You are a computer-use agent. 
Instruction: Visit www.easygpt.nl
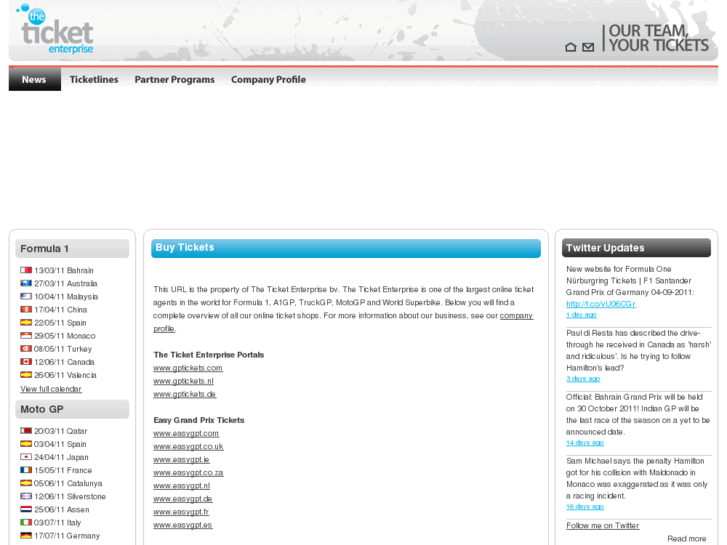point(182,486)
